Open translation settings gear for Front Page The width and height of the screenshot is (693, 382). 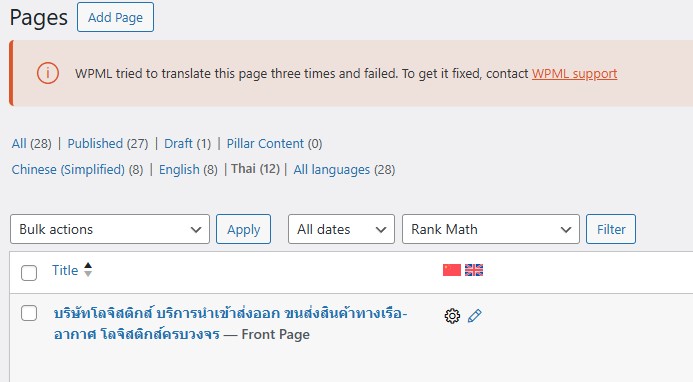point(452,316)
